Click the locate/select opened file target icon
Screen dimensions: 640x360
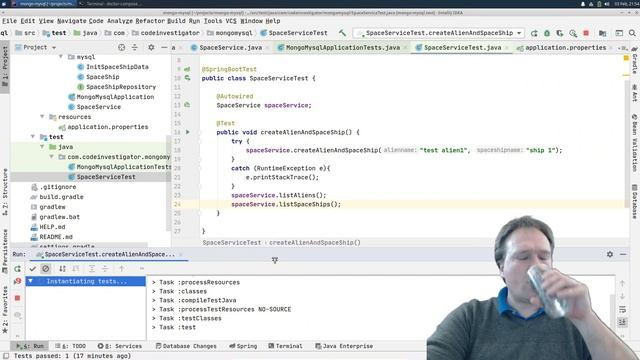pyautogui.click(x=122, y=47)
